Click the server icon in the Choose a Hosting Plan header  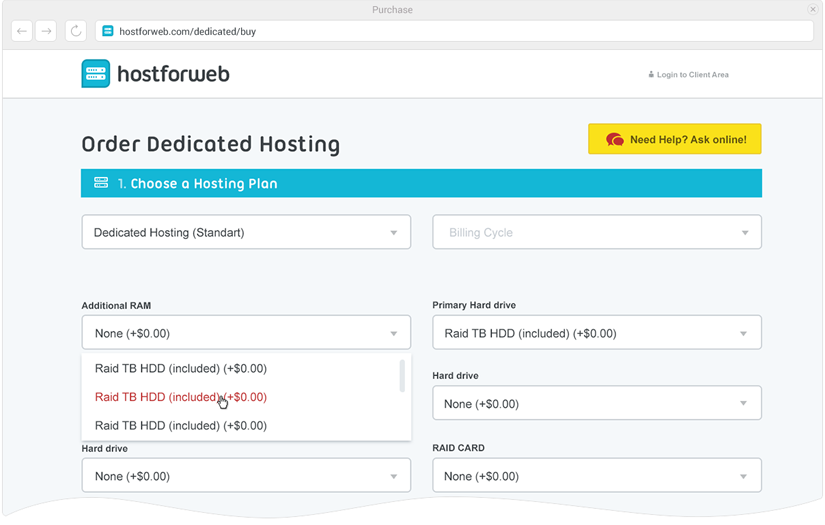click(101, 183)
